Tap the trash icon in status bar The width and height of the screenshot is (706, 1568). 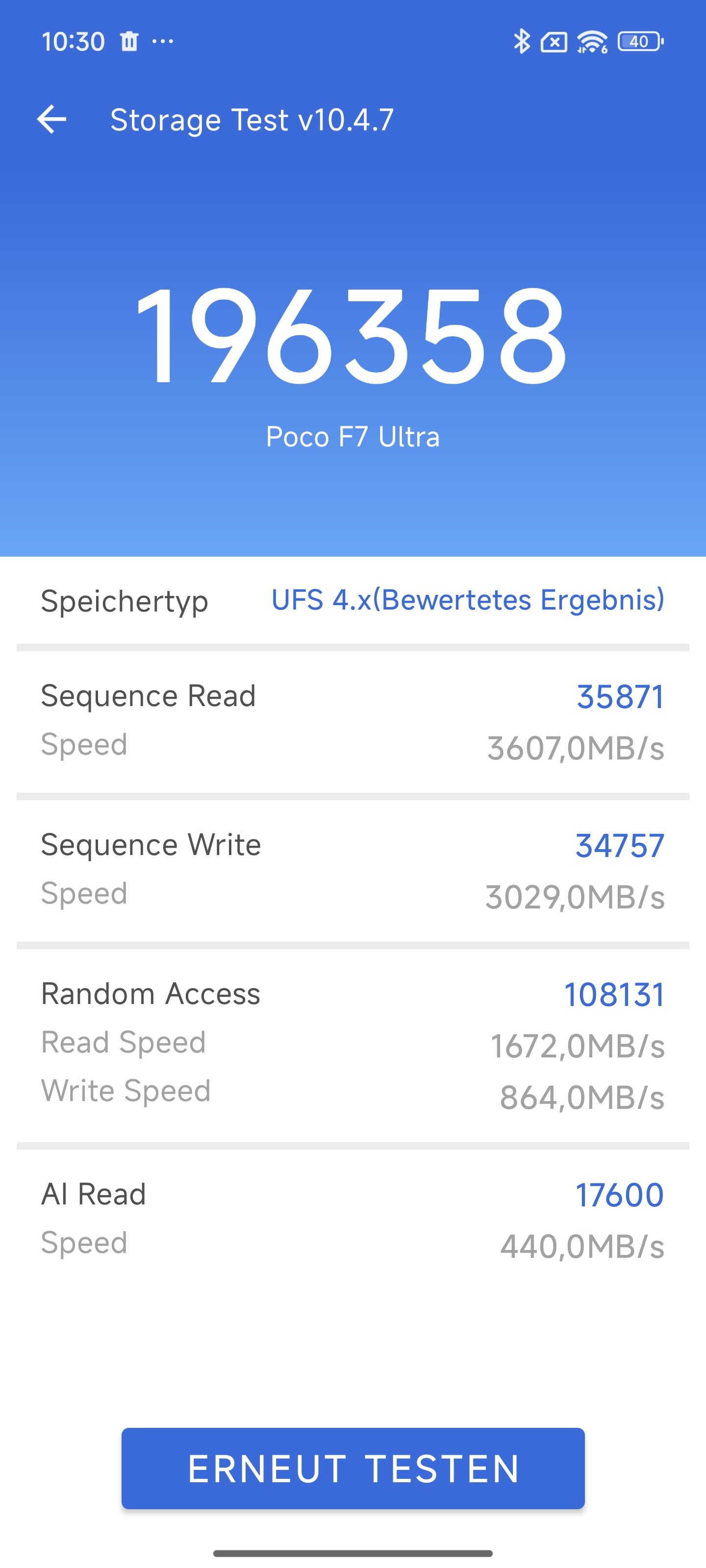coord(129,41)
